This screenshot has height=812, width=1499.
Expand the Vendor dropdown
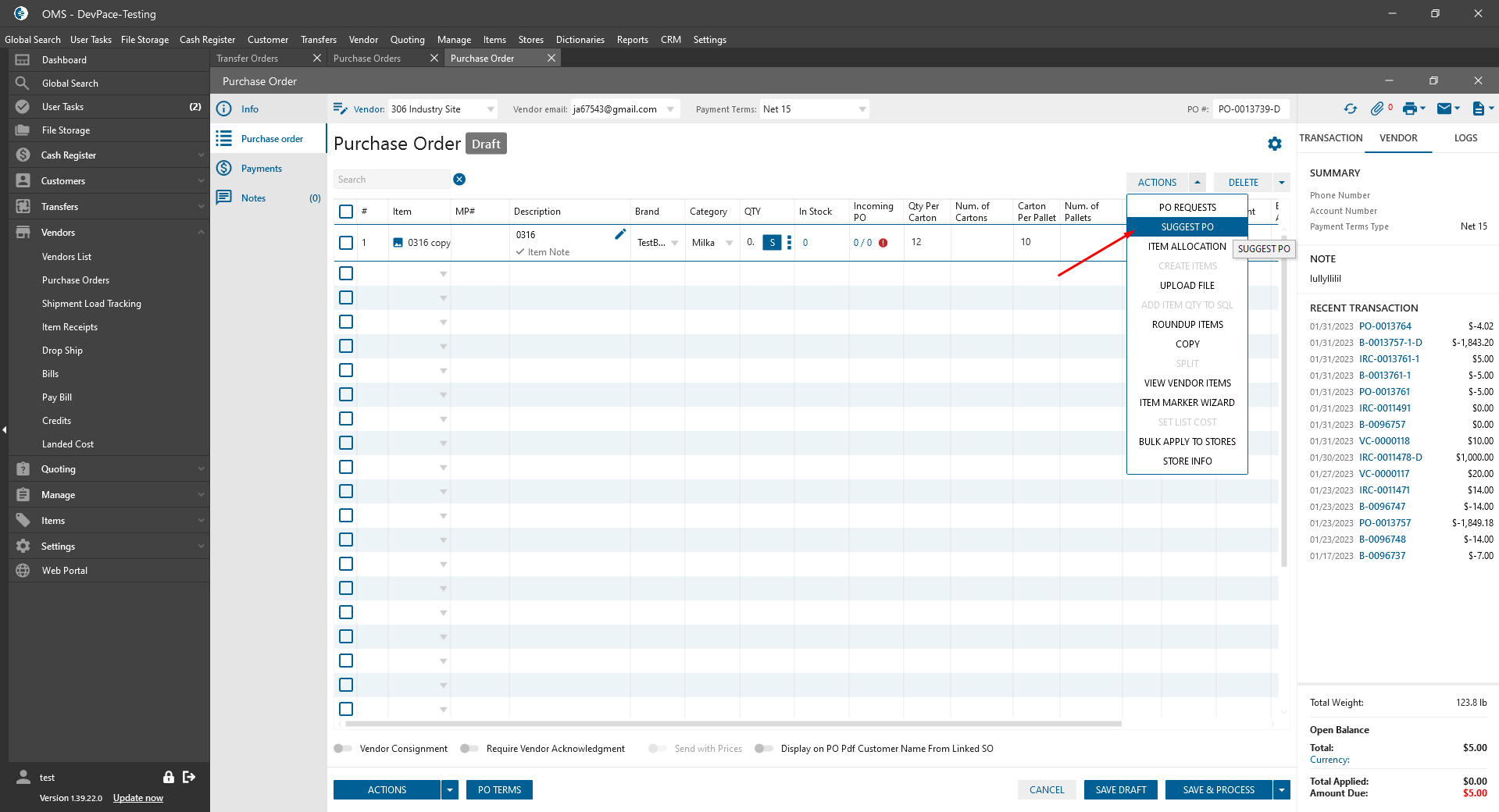(491, 109)
